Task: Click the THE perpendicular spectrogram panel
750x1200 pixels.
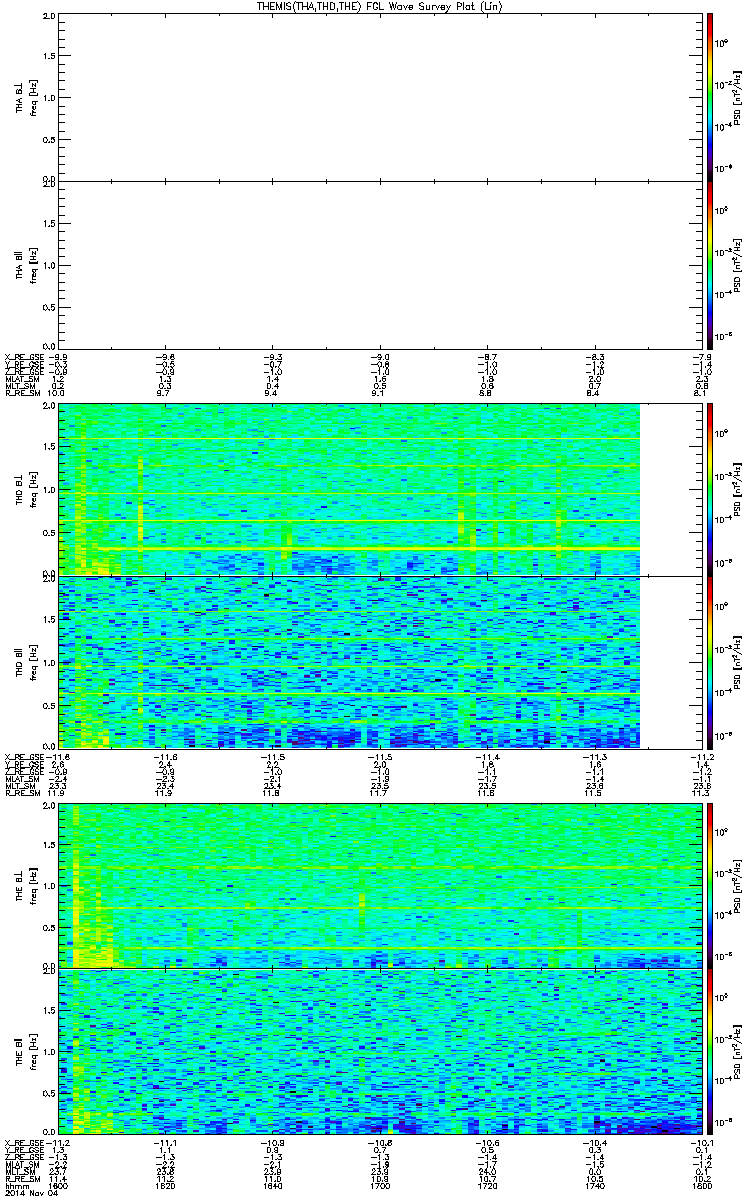Action: 378,884
